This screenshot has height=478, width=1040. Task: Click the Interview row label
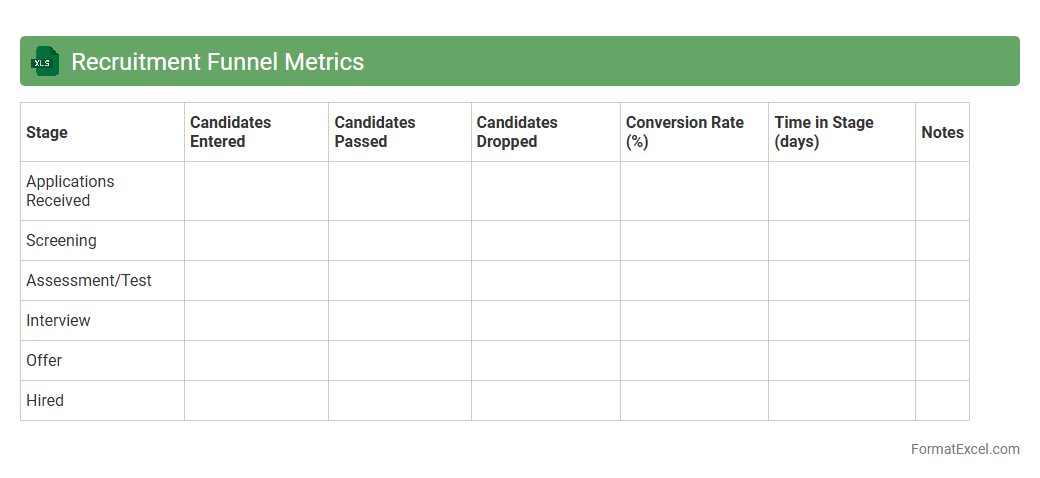click(58, 321)
